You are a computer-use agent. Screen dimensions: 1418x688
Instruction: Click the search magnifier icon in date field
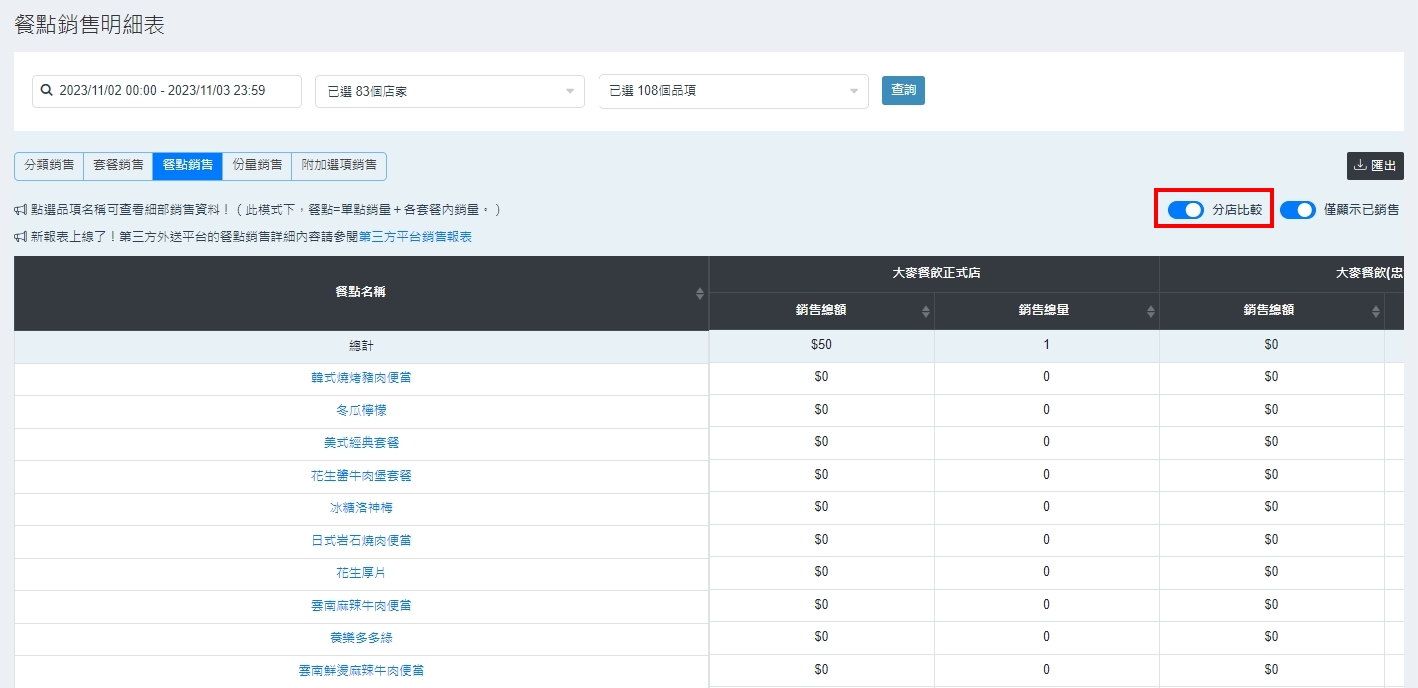[x=46, y=91]
